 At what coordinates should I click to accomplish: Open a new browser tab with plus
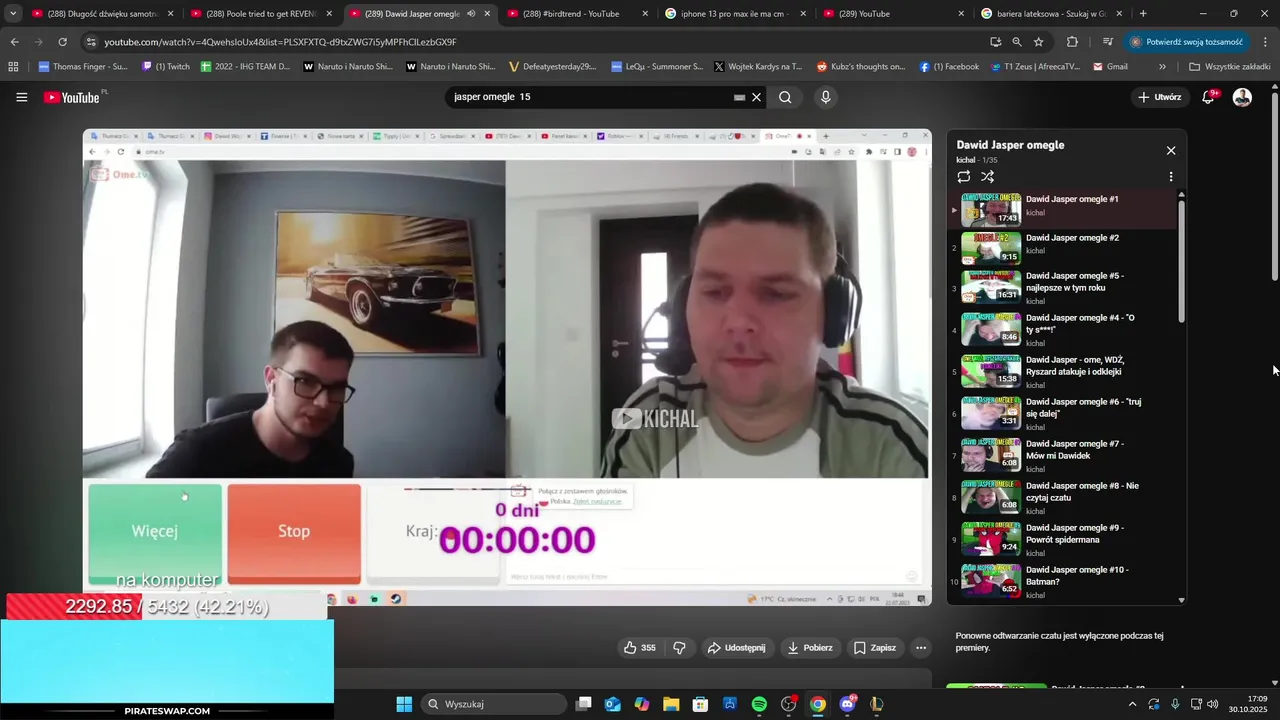1143,14
